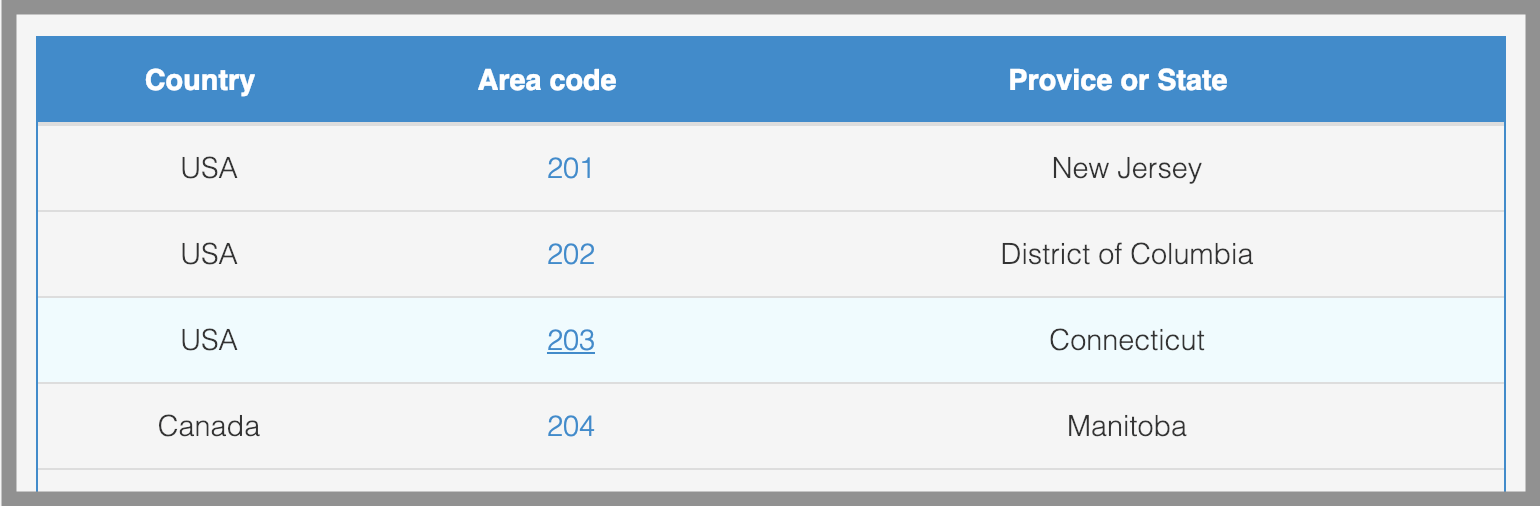Follow the underlined 203 area code link
1540x506 pixels.
[570, 341]
